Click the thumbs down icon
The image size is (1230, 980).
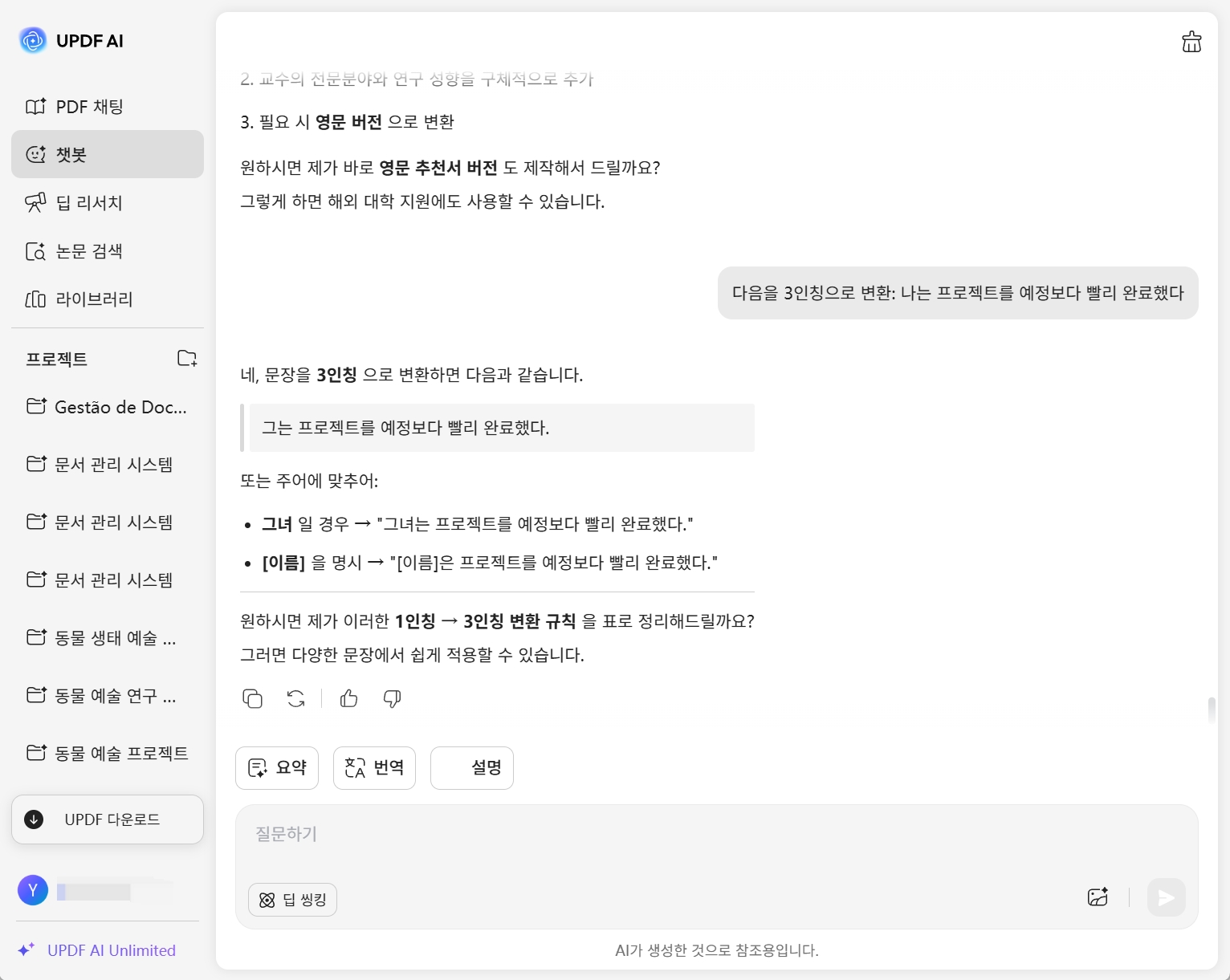392,698
